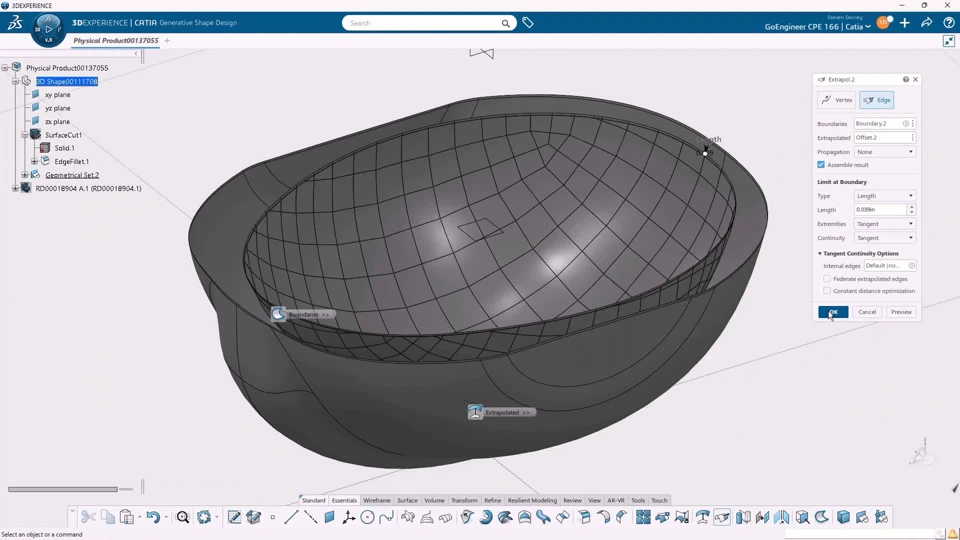Enable Constant distance optimization checkbox

827,291
